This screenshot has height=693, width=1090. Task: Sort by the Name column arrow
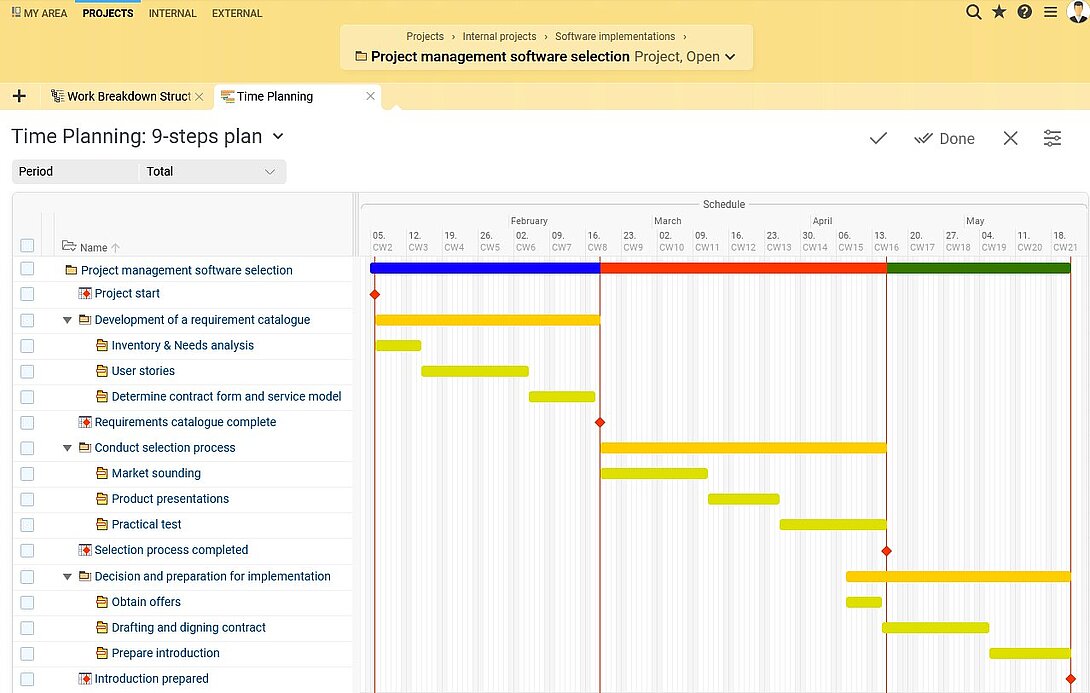click(115, 247)
